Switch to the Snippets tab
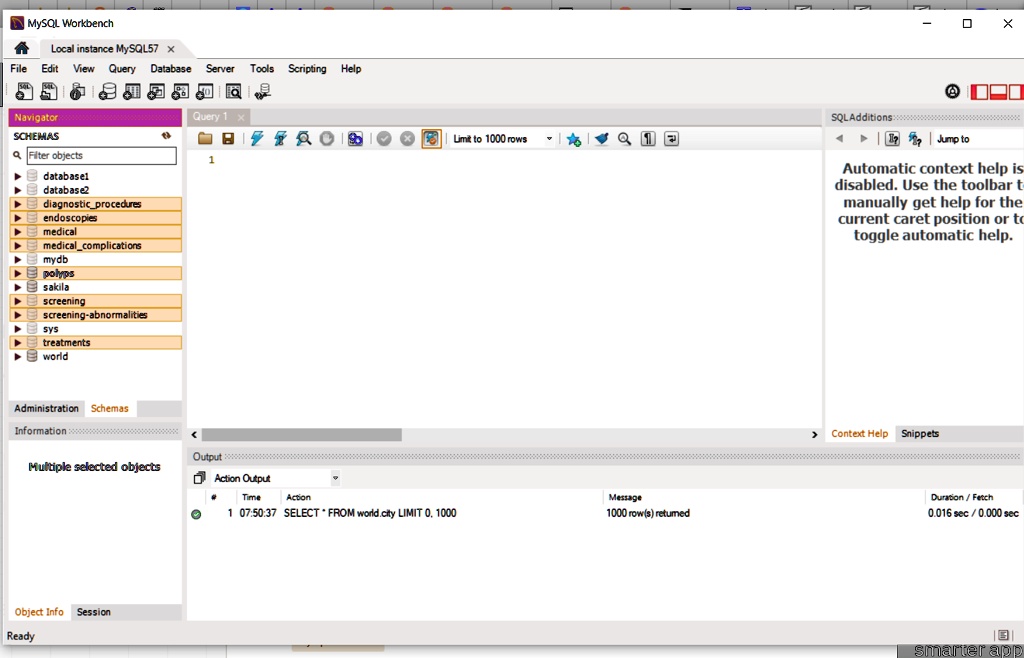The image size is (1024, 658). [x=919, y=434]
